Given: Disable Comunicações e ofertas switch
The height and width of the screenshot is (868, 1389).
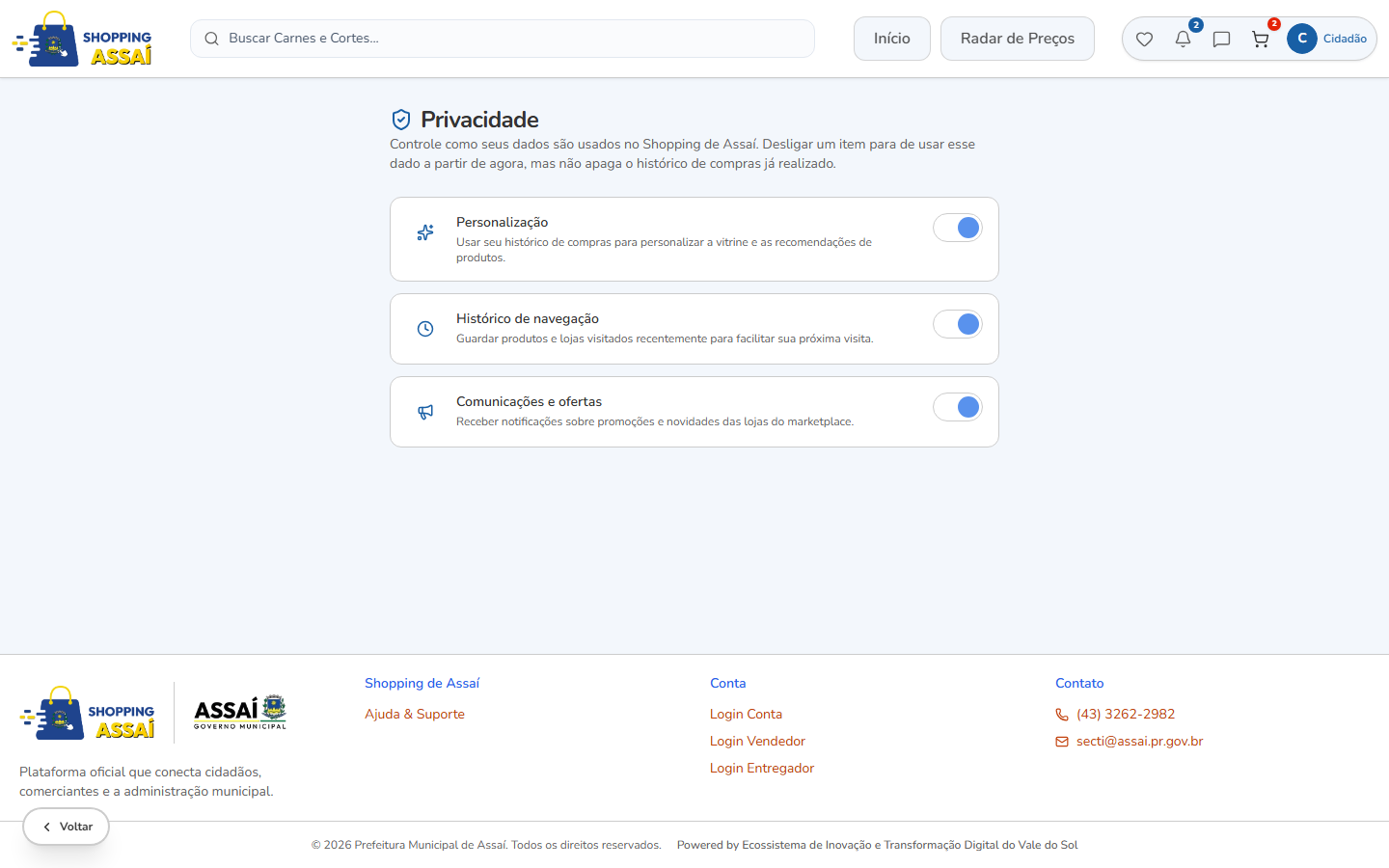Looking at the screenshot, I should [x=958, y=407].
